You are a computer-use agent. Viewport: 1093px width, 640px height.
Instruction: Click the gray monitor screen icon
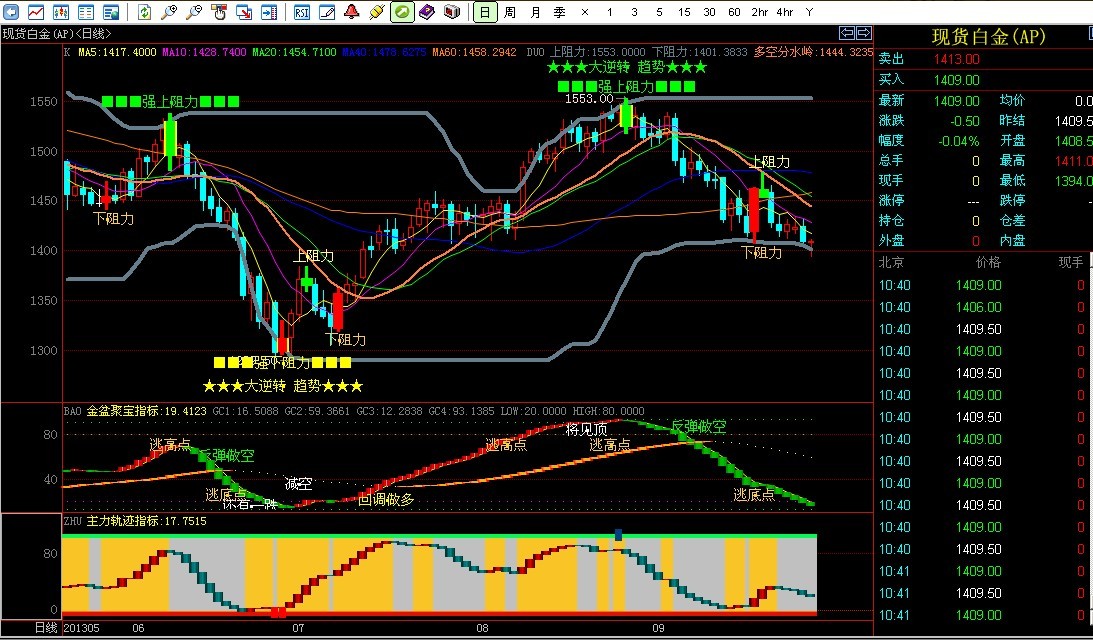tap(452, 12)
